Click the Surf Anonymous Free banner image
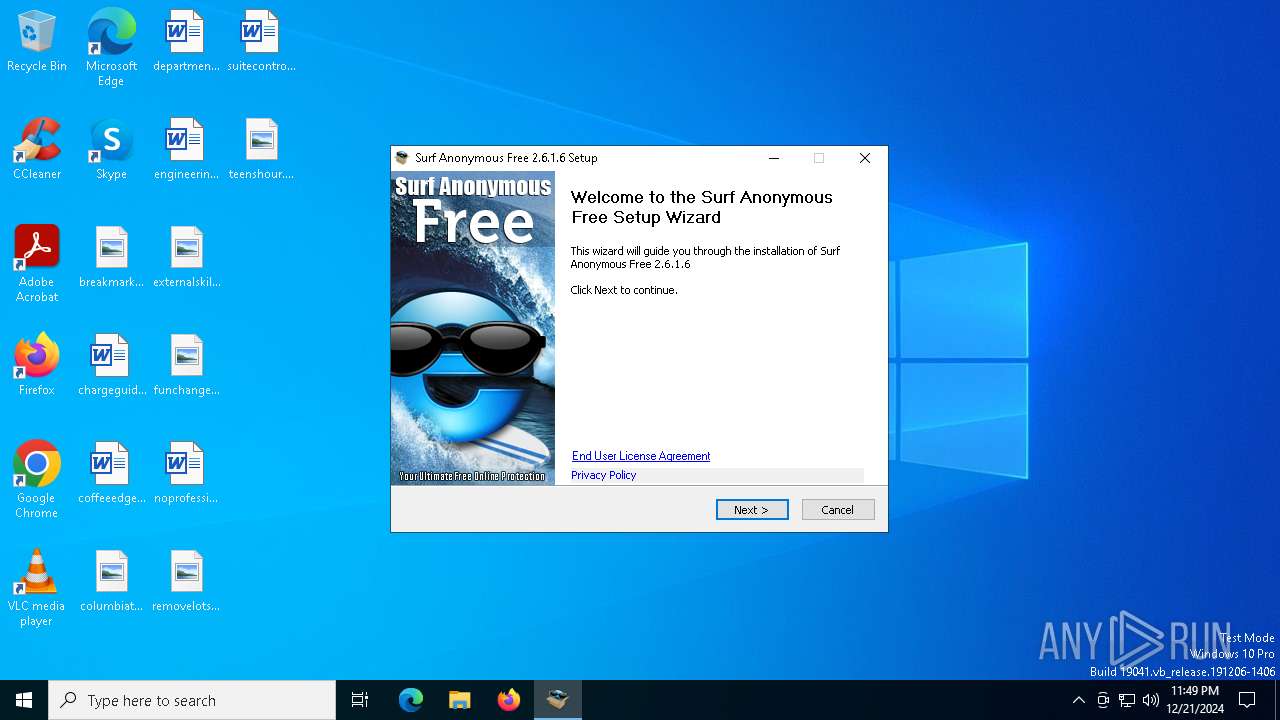1280x720 pixels. pos(473,328)
